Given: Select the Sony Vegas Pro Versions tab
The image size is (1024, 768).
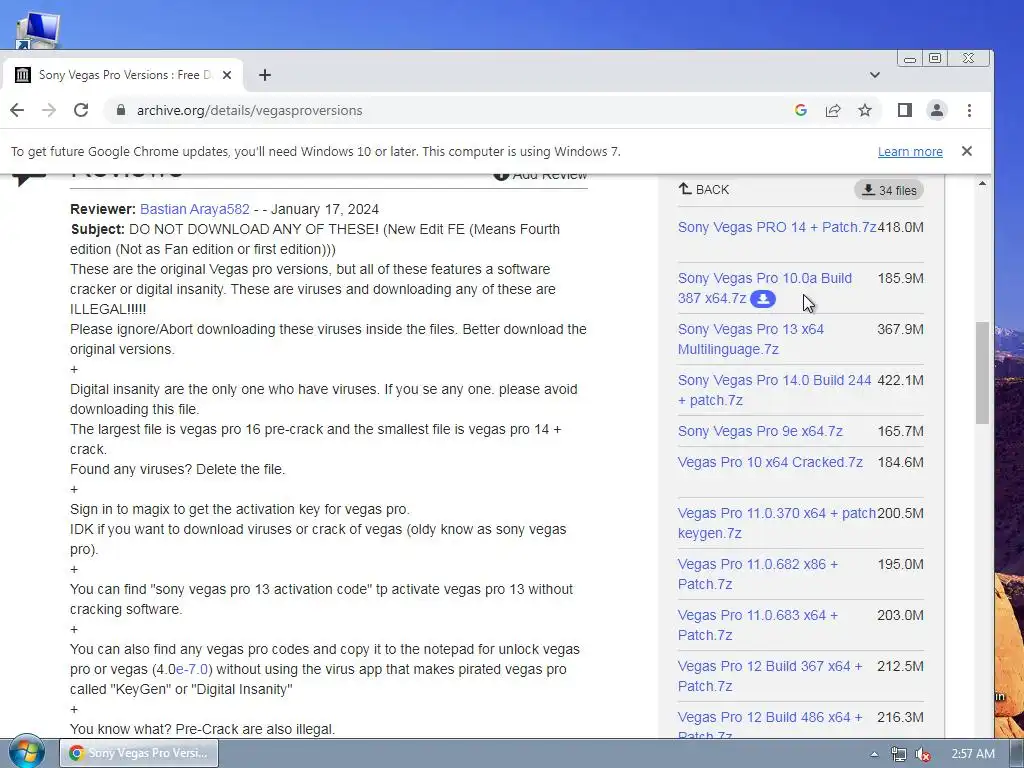Looking at the screenshot, I should (124, 75).
